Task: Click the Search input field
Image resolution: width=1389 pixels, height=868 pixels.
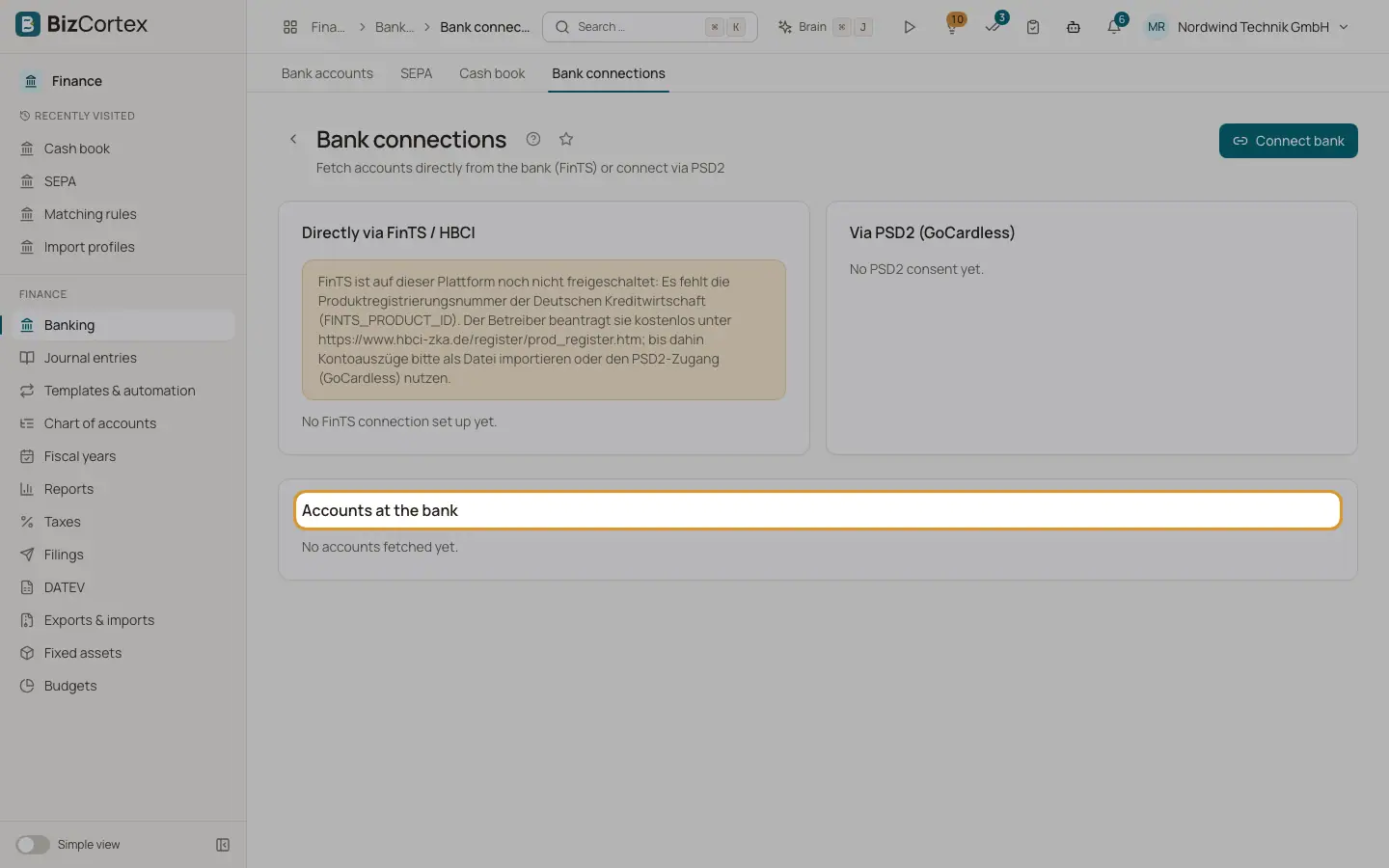Action: pyautogui.click(x=649, y=27)
